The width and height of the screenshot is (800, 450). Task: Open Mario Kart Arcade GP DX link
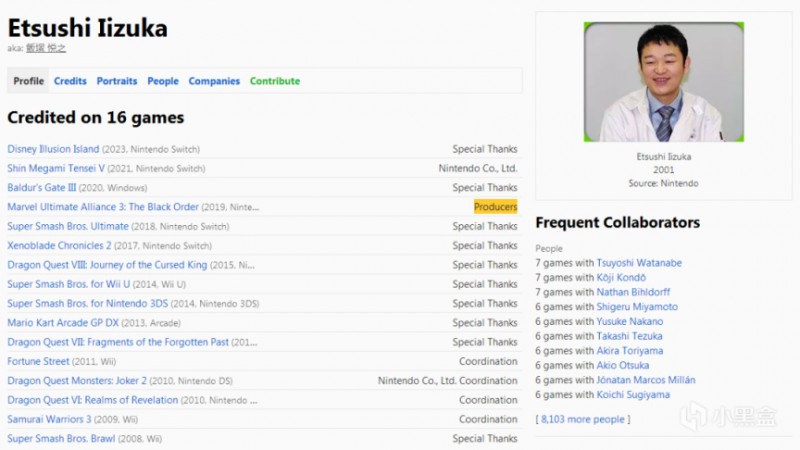coord(63,323)
